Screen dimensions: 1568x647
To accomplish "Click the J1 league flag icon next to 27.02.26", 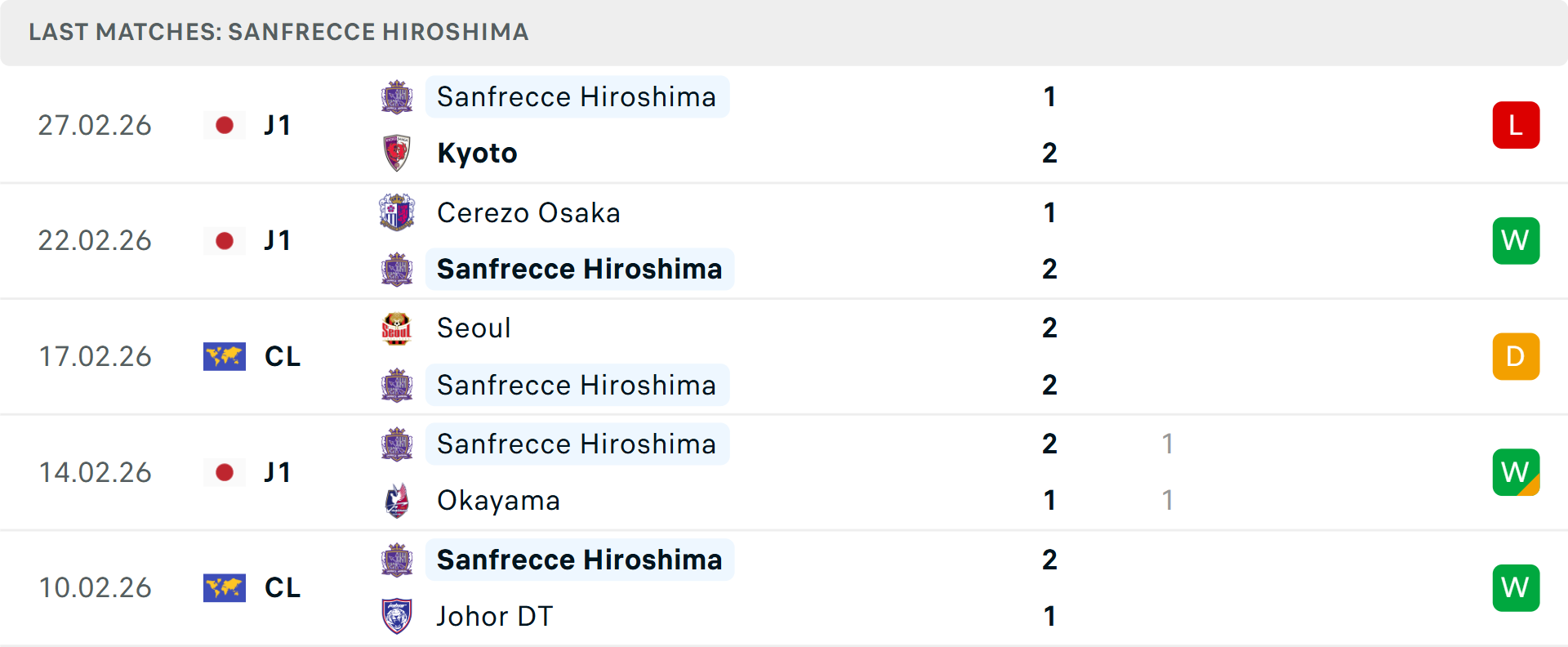I will coord(225,125).
